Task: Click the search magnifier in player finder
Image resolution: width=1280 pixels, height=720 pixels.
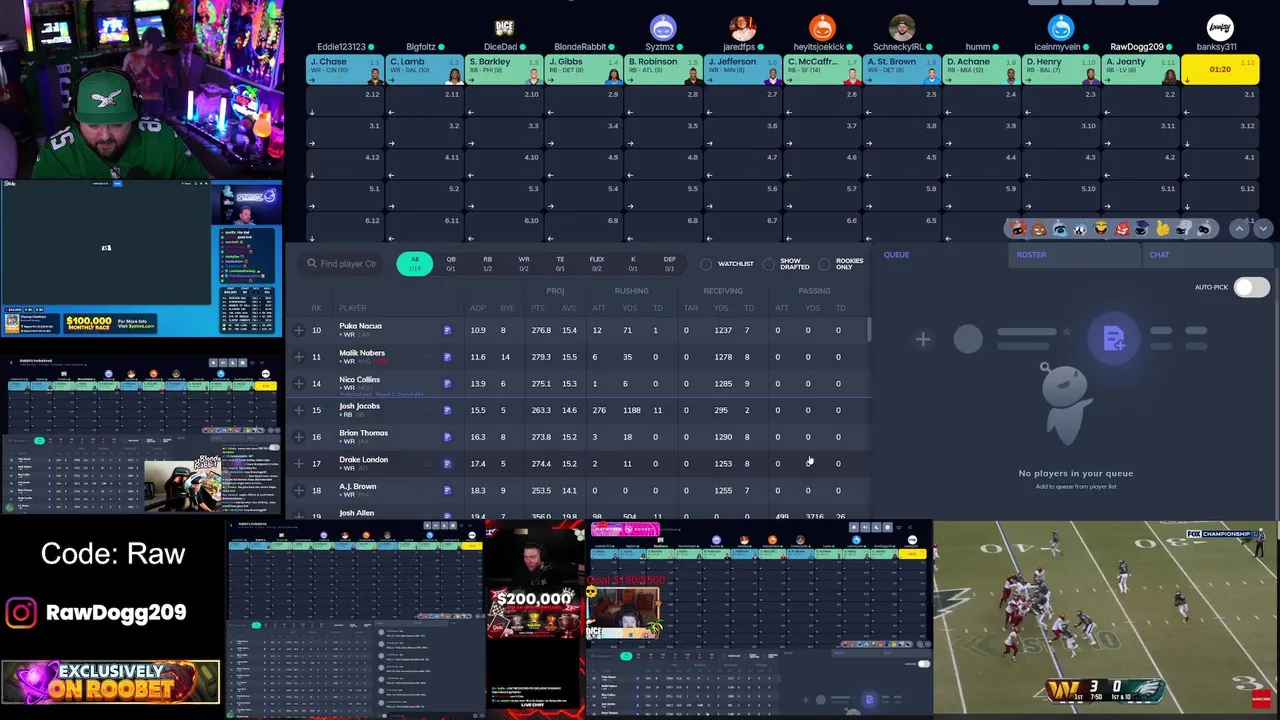Action: (x=312, y=264)
